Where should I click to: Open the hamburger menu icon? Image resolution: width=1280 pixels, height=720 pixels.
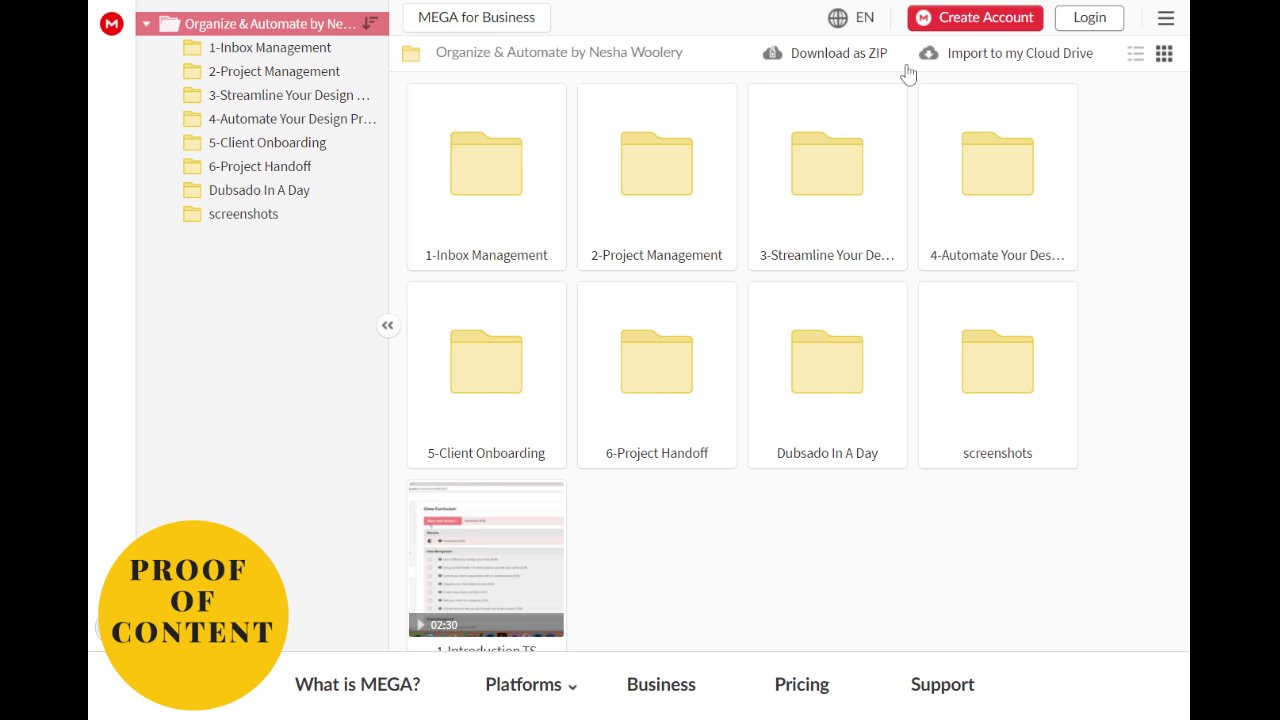1166,18
